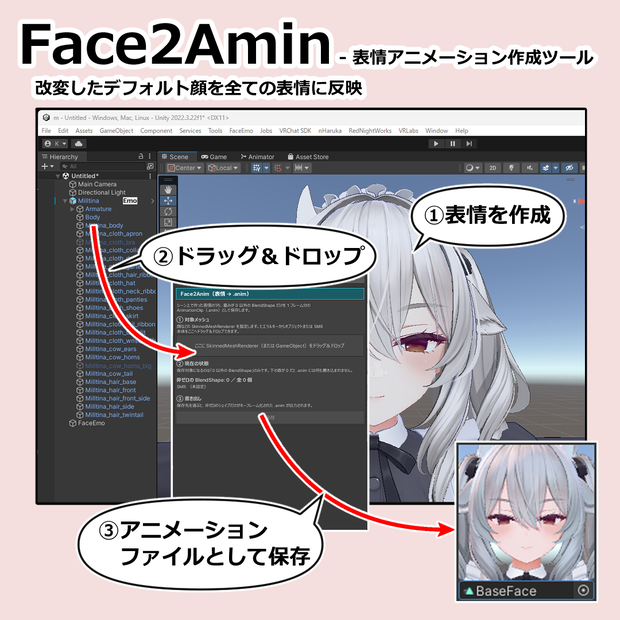Select the BaseFace animation thumbnail
The width and height of the screenshot is (620, 620).
pos(526,512)
